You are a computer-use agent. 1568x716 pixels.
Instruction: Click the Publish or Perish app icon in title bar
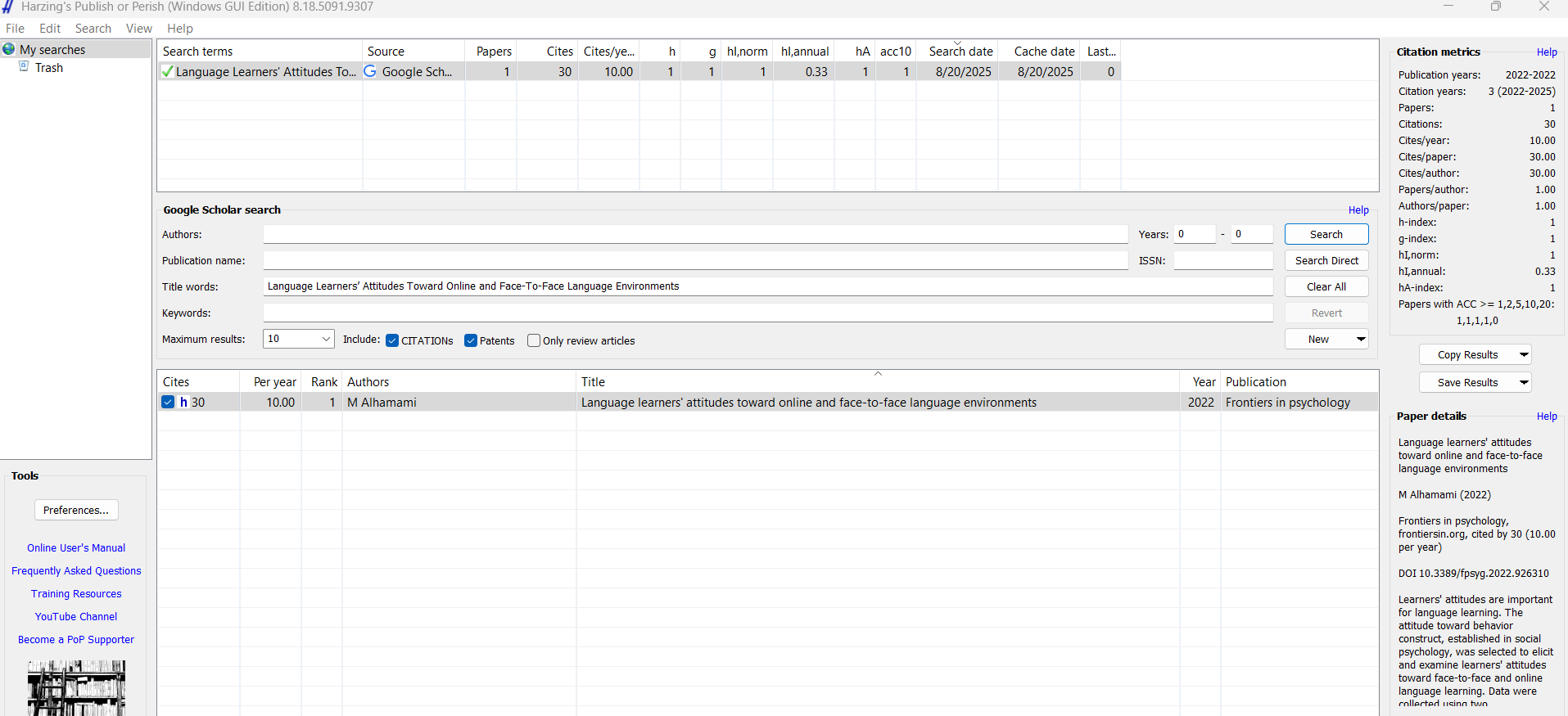click(x=7, y=7)
